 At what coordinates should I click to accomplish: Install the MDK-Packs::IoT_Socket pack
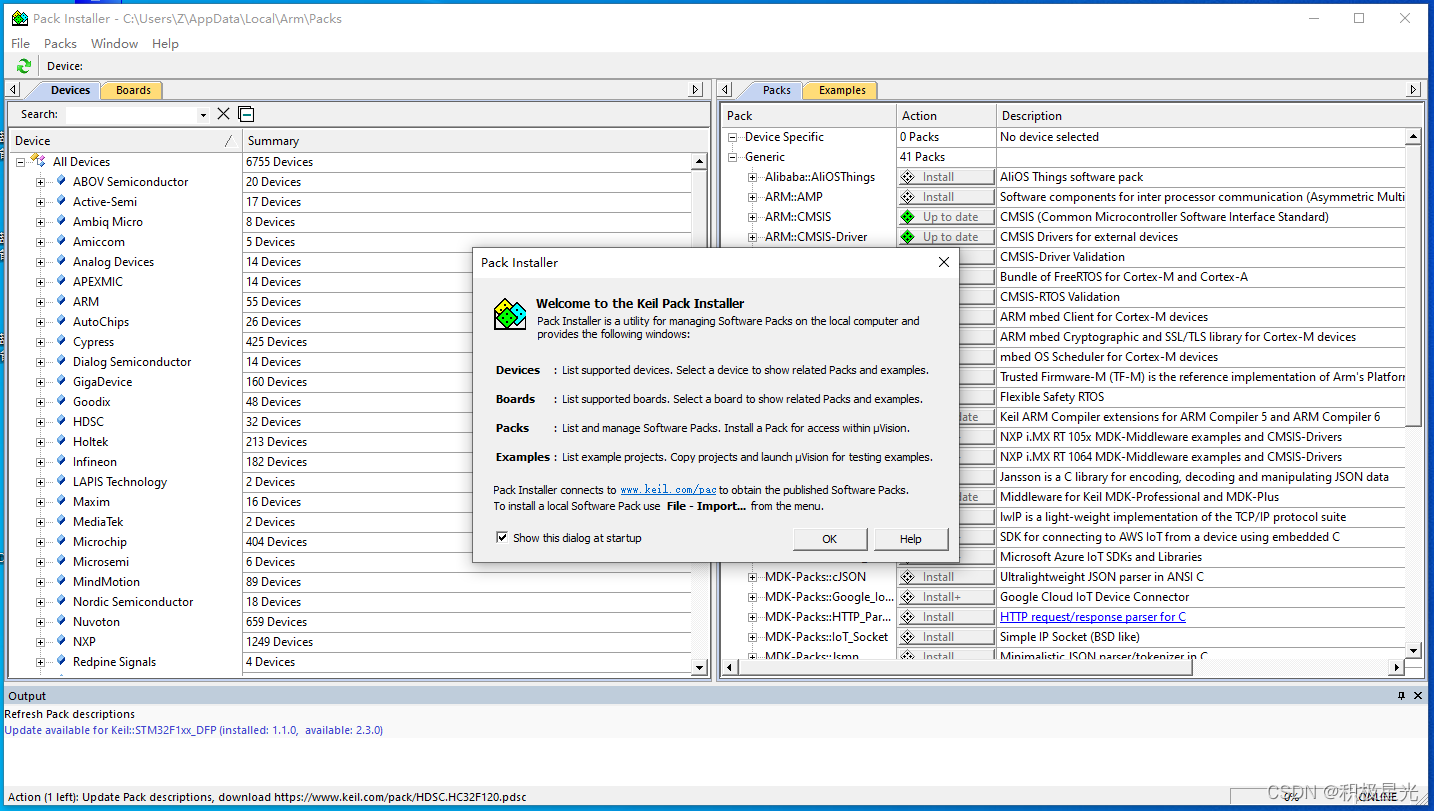946,637
